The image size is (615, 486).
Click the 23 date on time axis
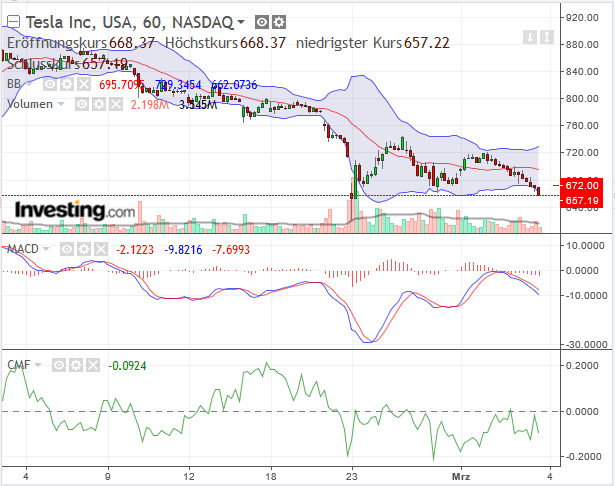click(352, 477)
